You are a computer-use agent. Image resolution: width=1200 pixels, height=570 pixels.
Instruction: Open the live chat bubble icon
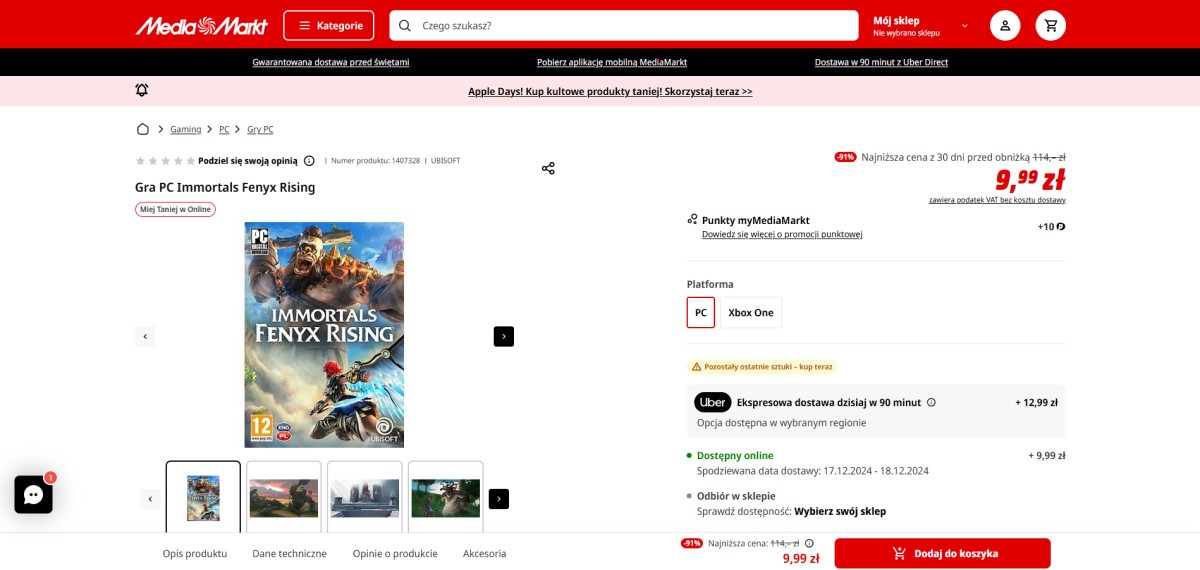point(33,494)
